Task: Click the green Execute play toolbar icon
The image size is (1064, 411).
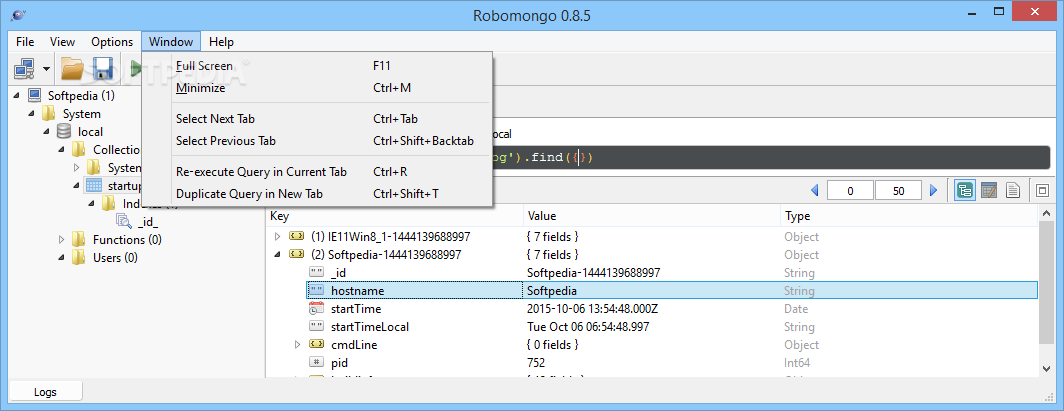Action: pyautogui.click(x=135, y=68)
